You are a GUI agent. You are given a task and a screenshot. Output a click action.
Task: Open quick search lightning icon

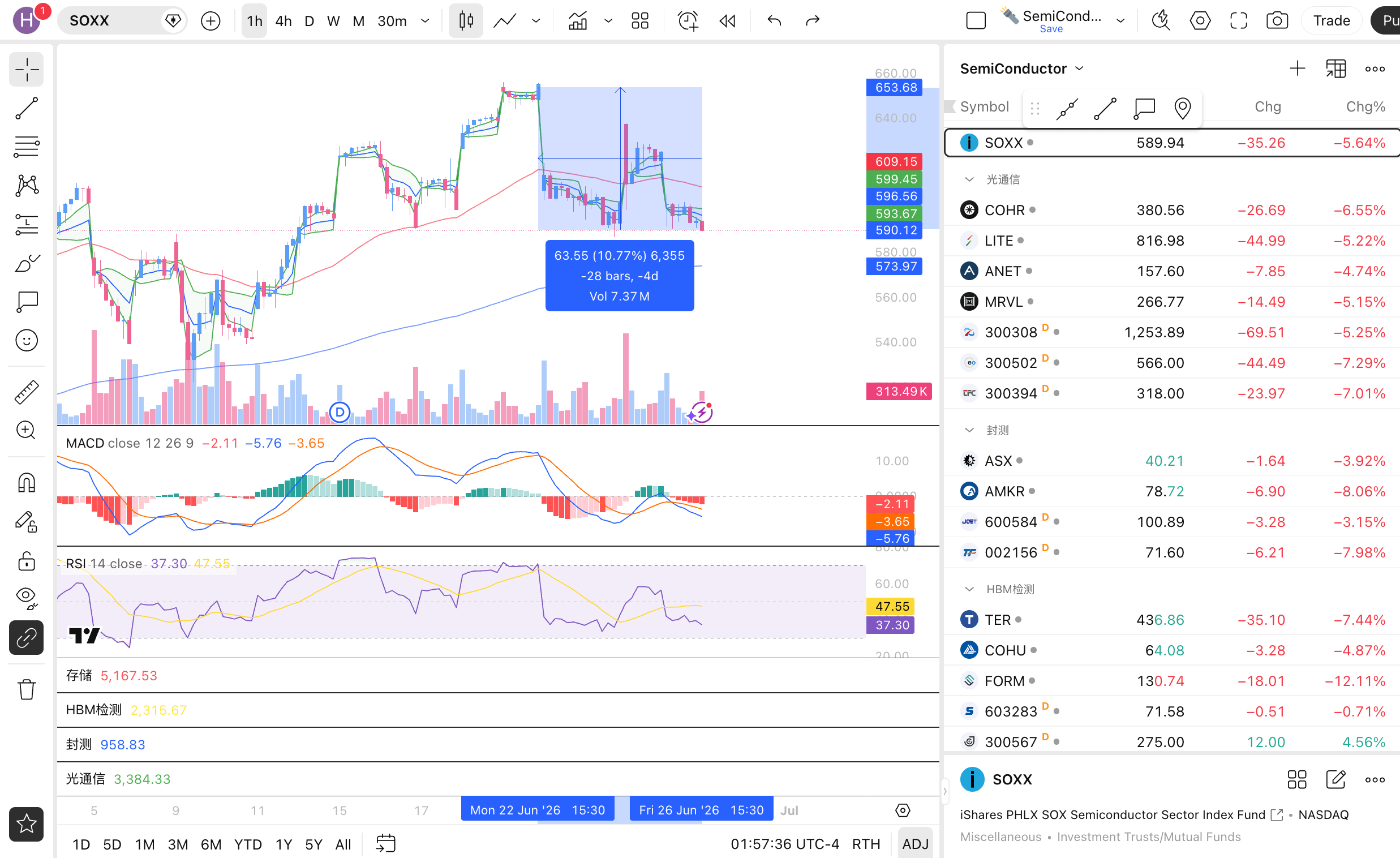coord(1161,21)
